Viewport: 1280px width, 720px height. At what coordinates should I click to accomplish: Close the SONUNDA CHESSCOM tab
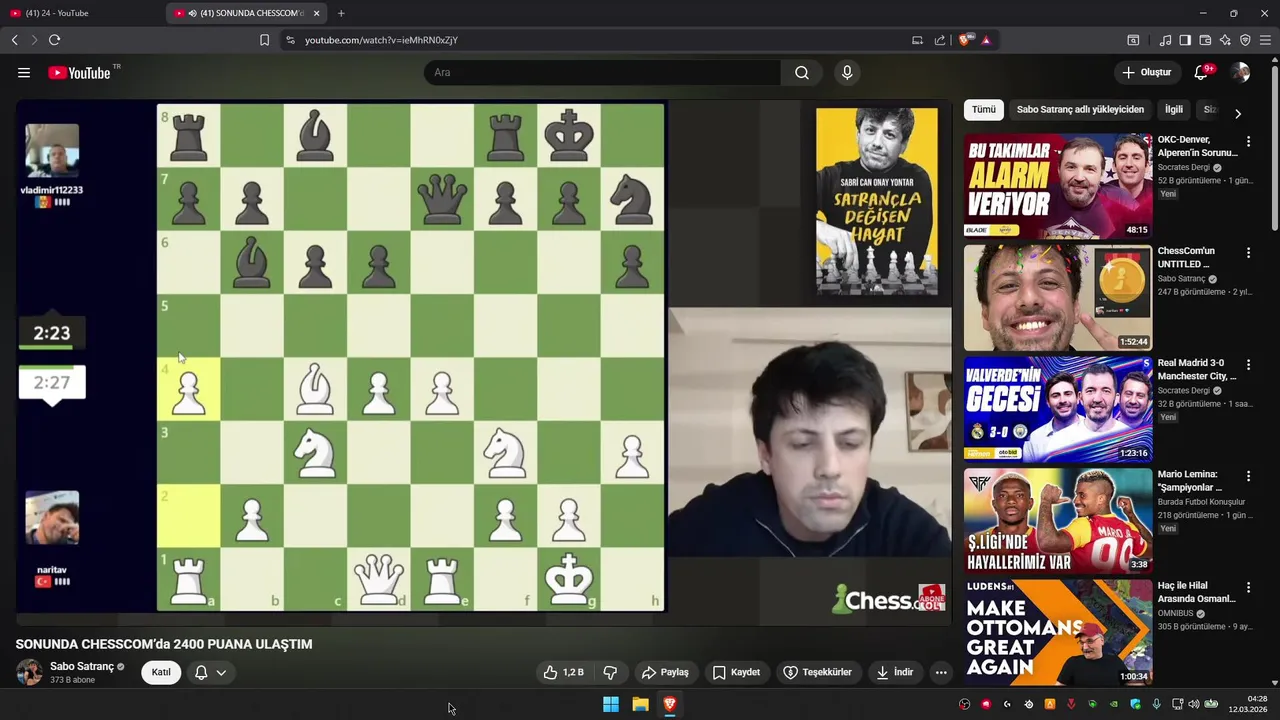(317, 13)
